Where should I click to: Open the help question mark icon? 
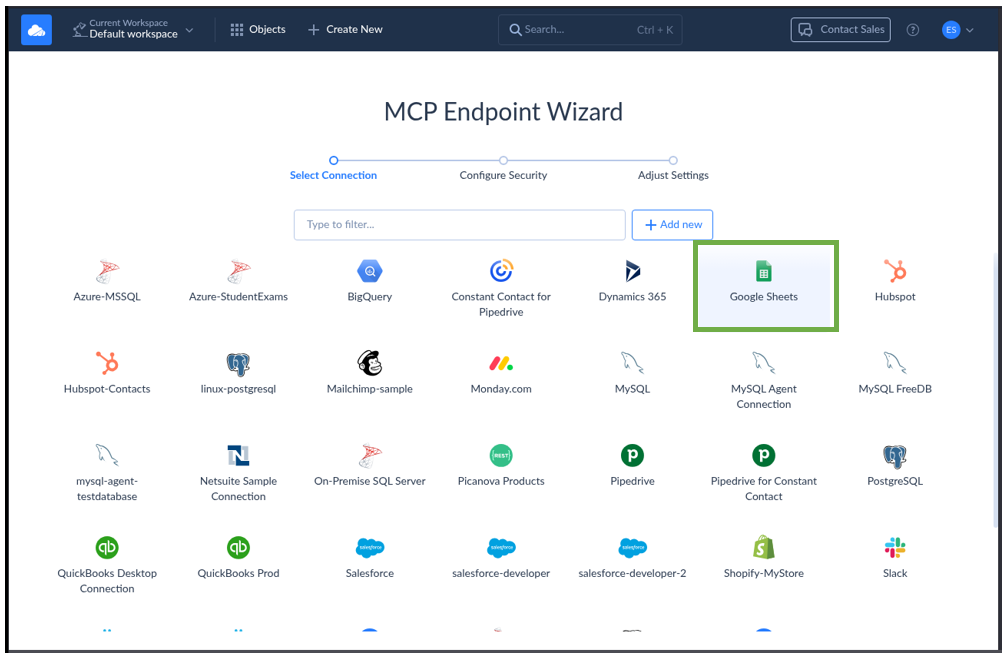tap(912, 30)
